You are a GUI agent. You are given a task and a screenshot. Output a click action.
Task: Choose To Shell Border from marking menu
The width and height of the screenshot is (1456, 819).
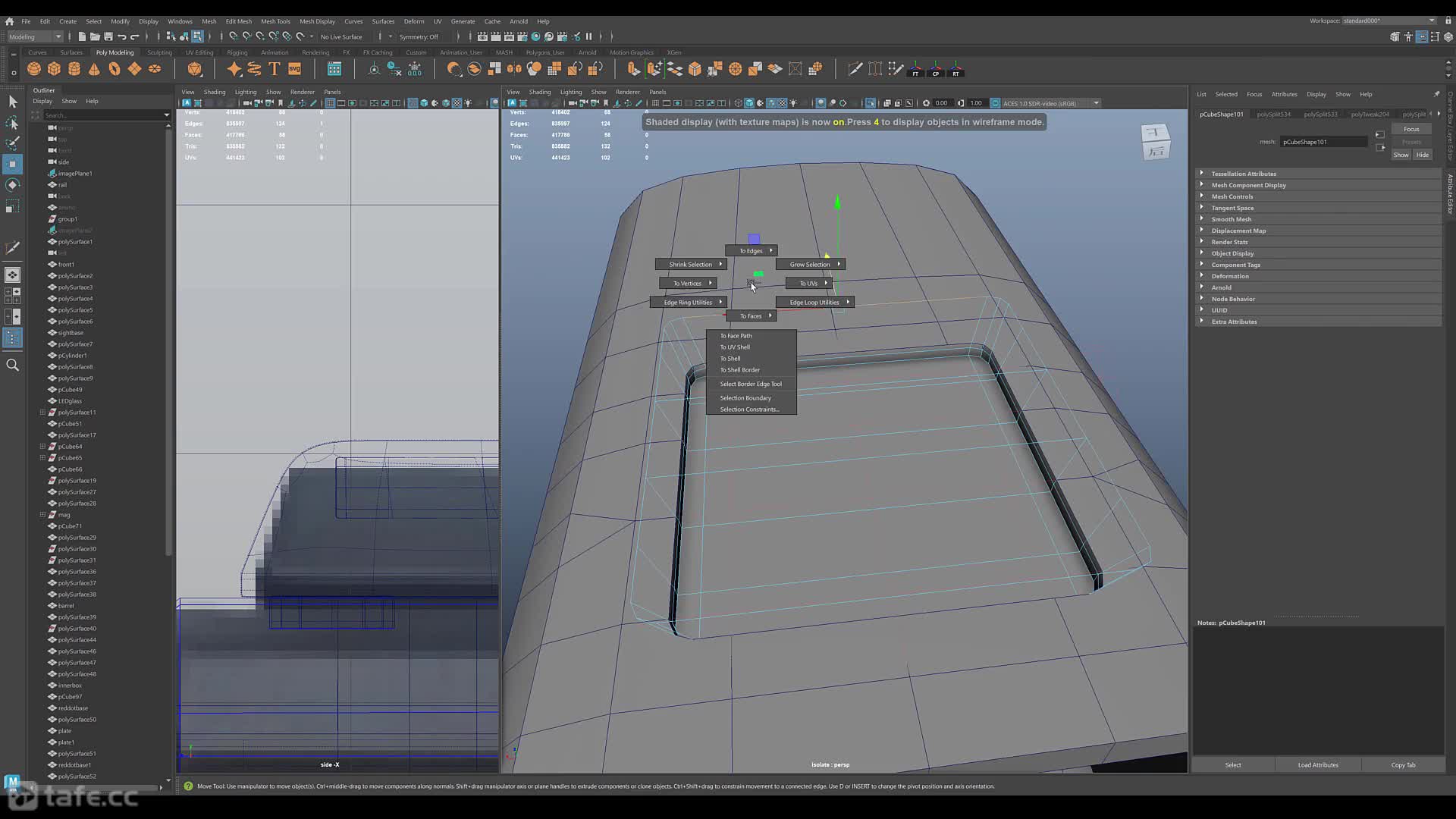(740, 370)
